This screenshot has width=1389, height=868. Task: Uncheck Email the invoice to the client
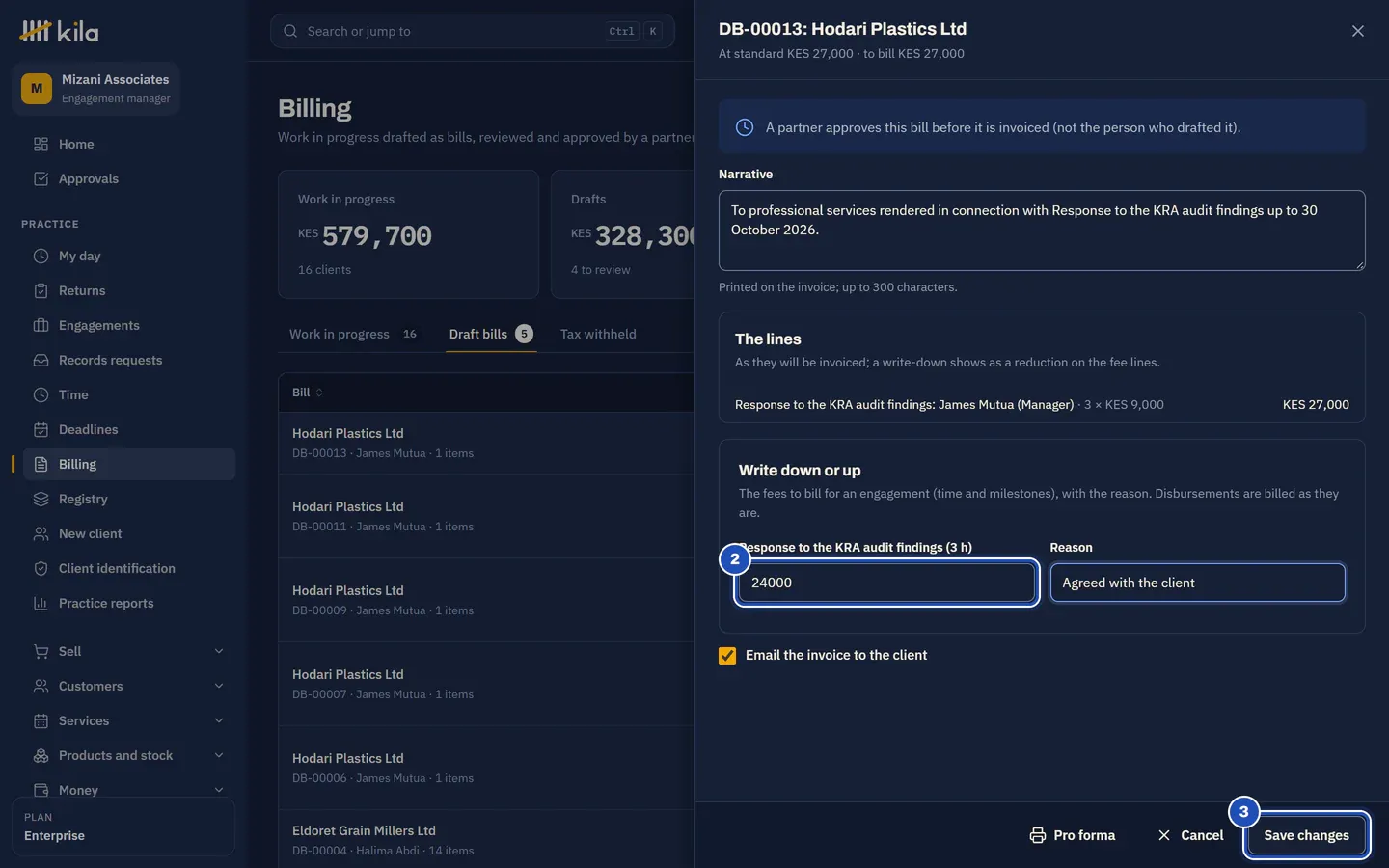(727, 656)
